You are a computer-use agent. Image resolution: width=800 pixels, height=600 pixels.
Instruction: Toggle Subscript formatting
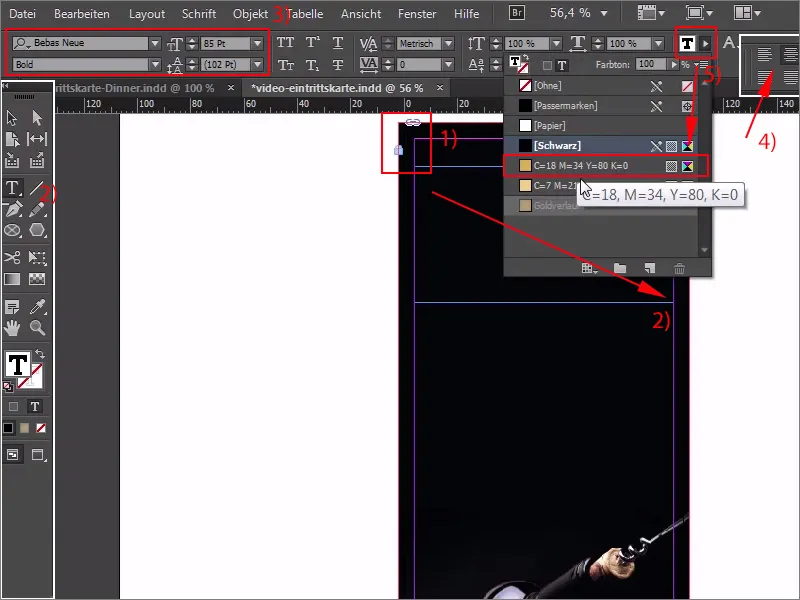[312, 65]
